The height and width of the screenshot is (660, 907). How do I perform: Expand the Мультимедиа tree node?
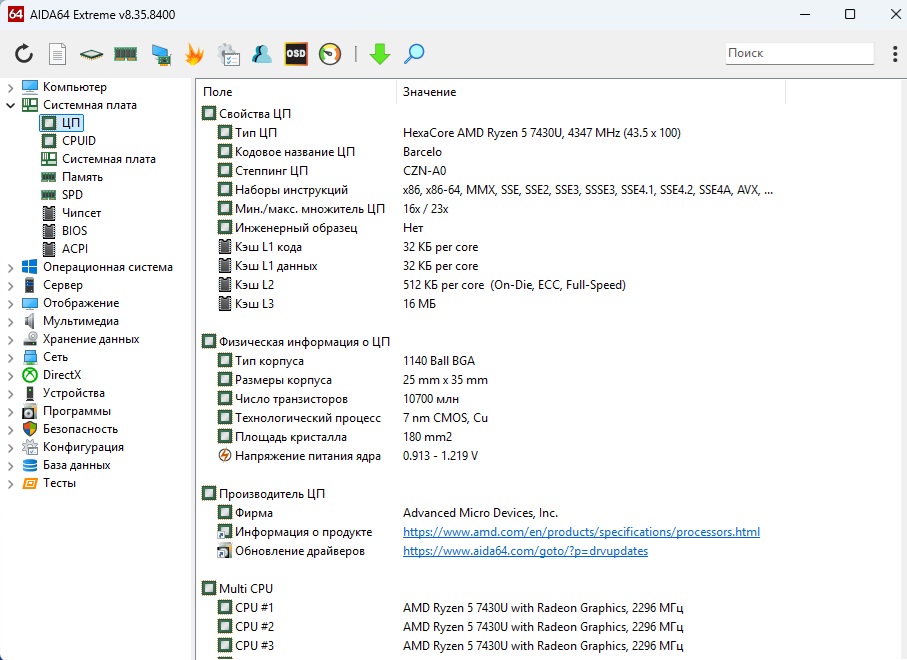(10, 322)
